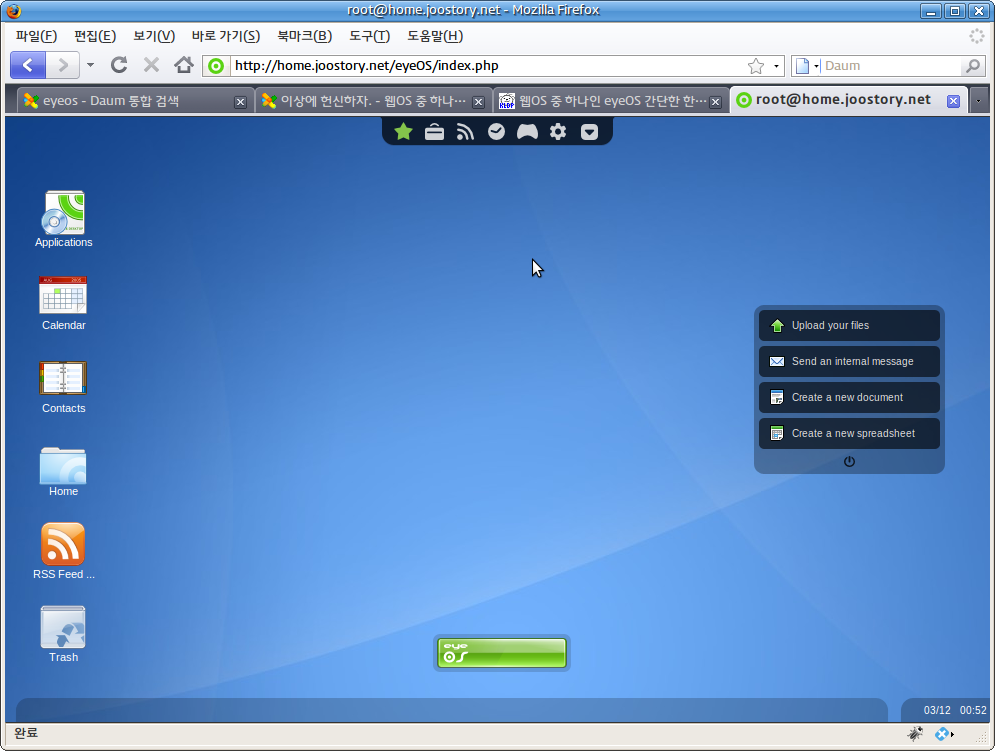This screenshot has width=995, height=751.
Task: Open the checkmark accessories icon in dock
Action: [x=496, y=131]
